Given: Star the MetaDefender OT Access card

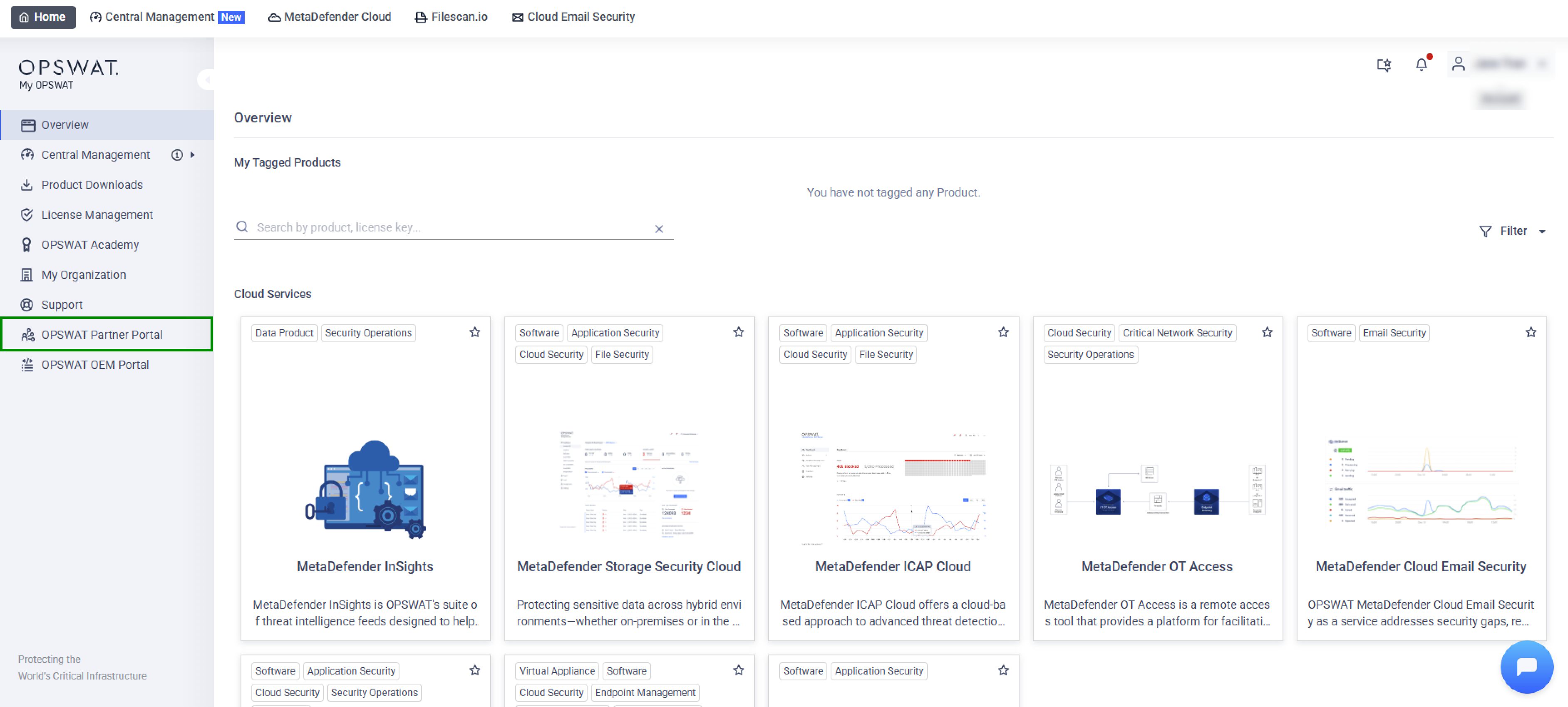Looking at the screenshot, I should 1267,333.
